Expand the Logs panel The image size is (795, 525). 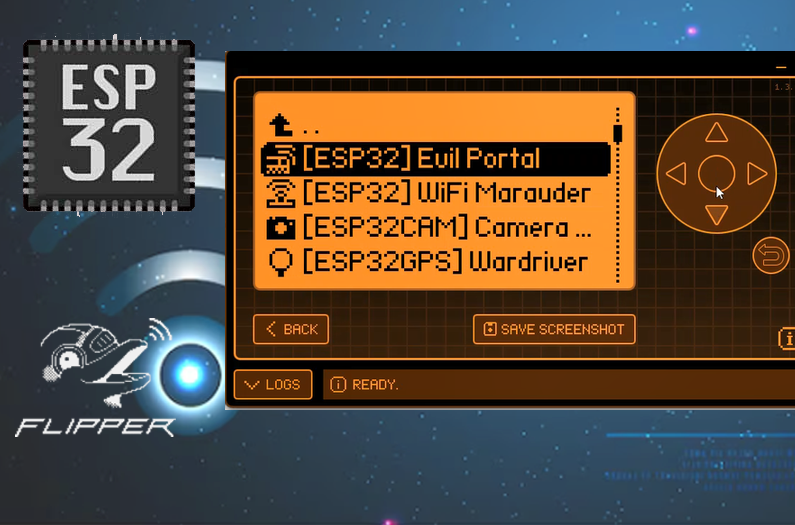coord(273,384)
